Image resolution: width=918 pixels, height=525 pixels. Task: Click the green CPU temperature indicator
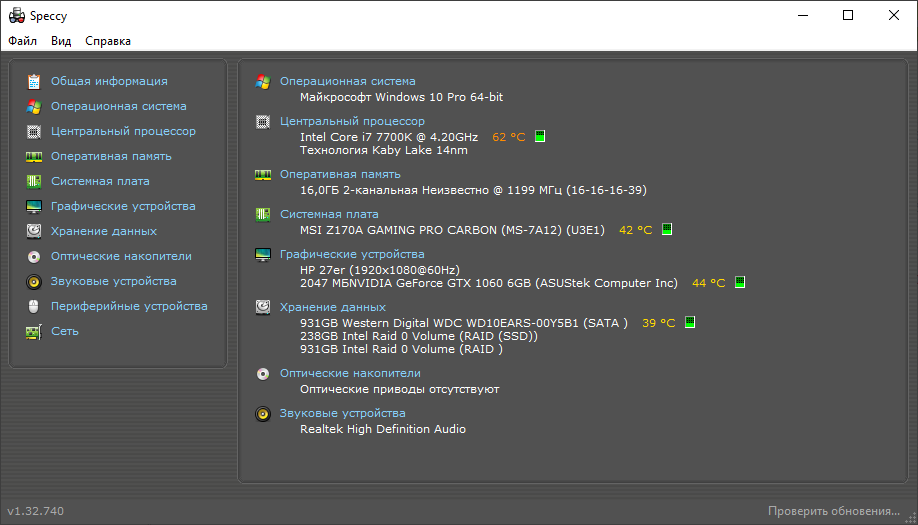coord(540,137)
